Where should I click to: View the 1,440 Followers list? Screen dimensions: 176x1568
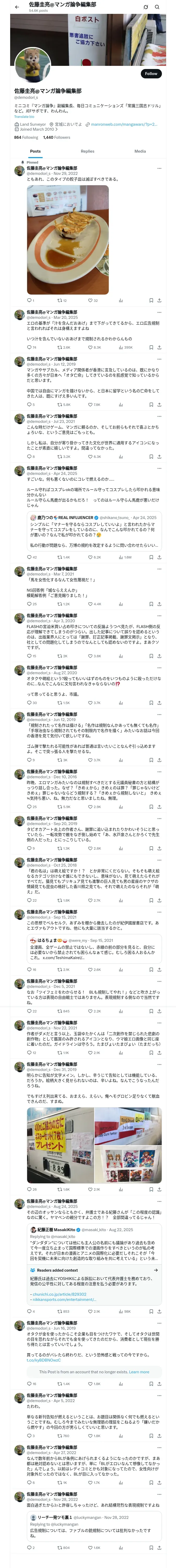coord(56,137)
